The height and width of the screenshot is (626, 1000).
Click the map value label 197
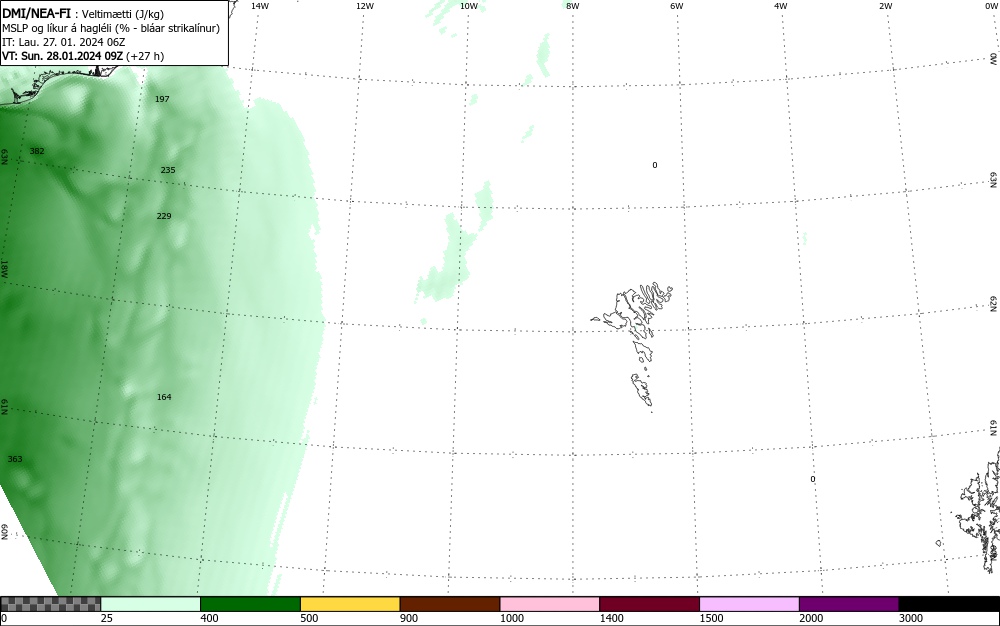tap(162, 99)
